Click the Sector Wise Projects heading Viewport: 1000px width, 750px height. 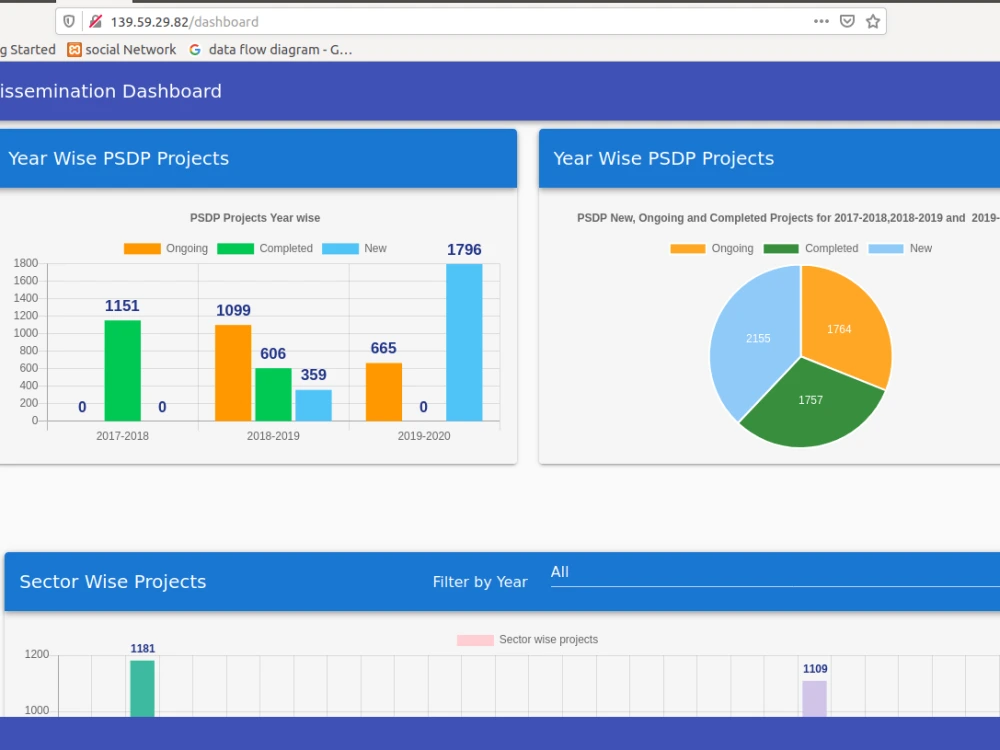113,582
